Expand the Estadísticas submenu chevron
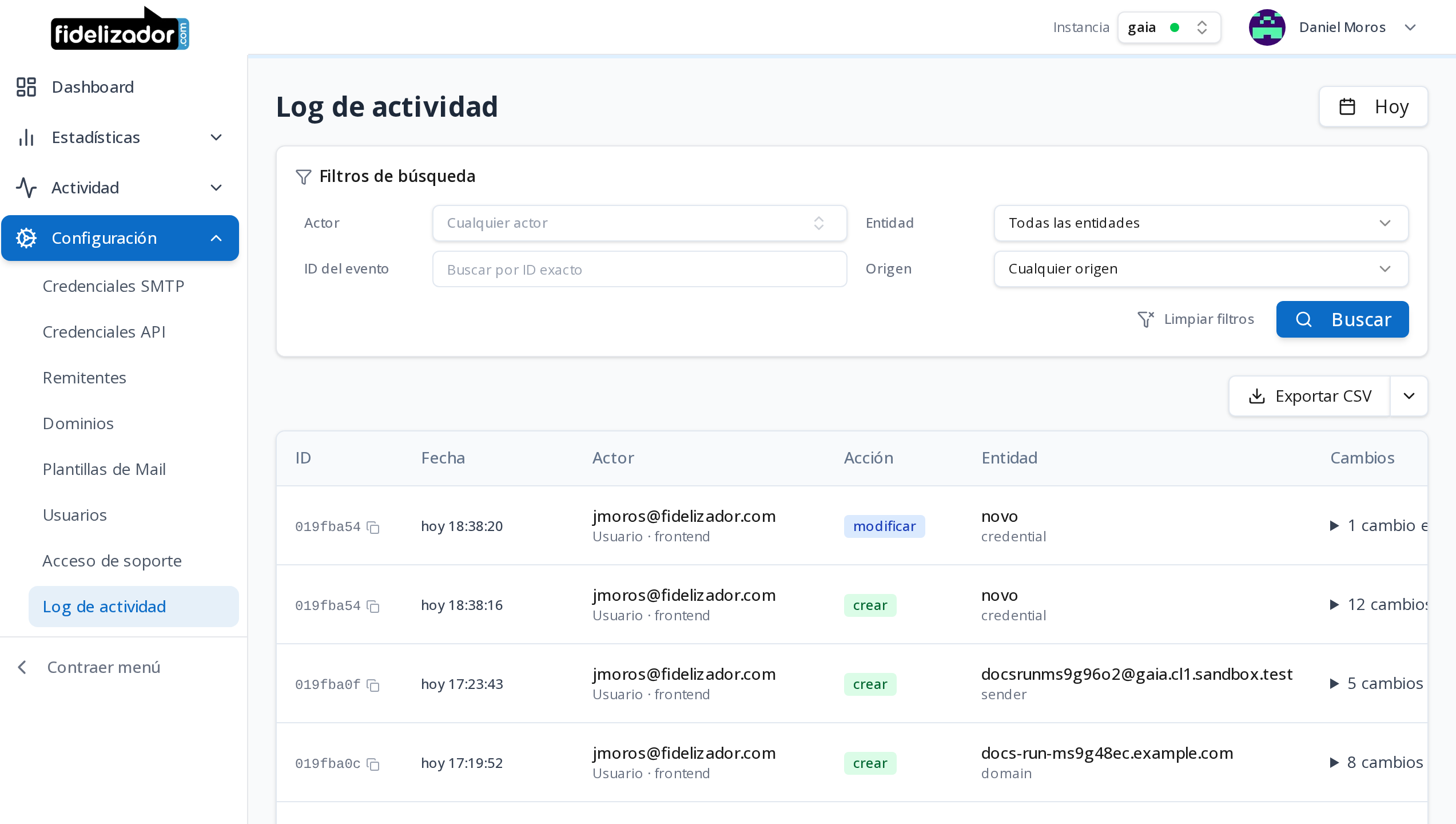The image size is (1456, 824). (x=216, y=137)
